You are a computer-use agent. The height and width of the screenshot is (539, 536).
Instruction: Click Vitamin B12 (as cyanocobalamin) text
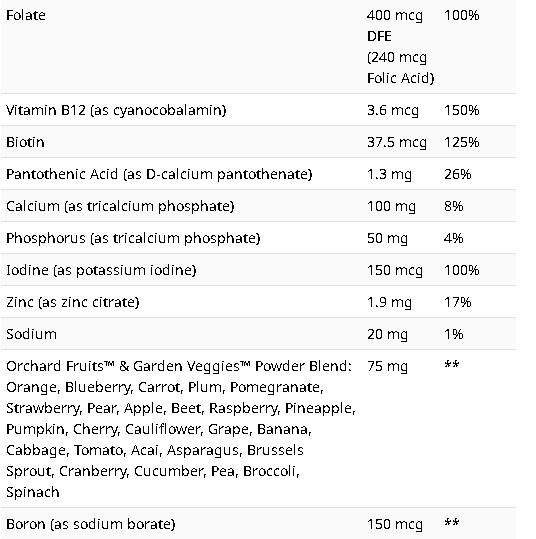coord(116,110)
